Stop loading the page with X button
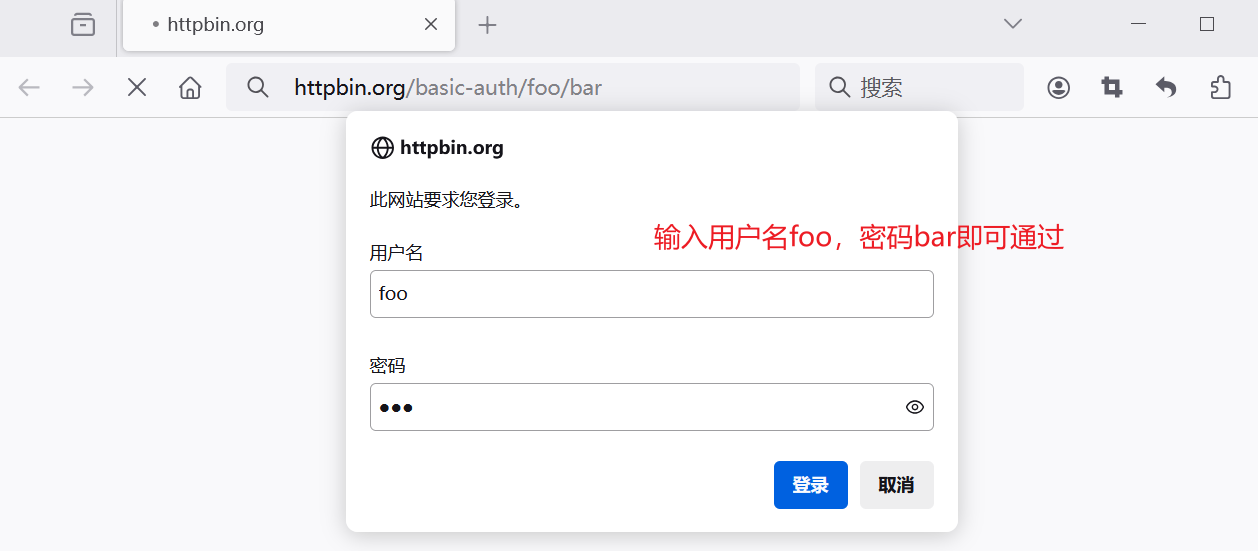 point(137,88)
